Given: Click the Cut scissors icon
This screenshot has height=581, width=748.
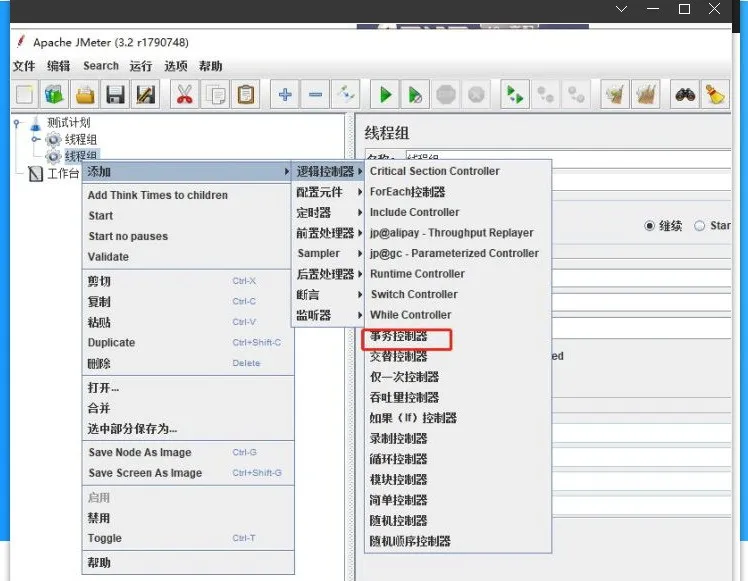Looking at the screenshot, I should [x=185, y=94].
